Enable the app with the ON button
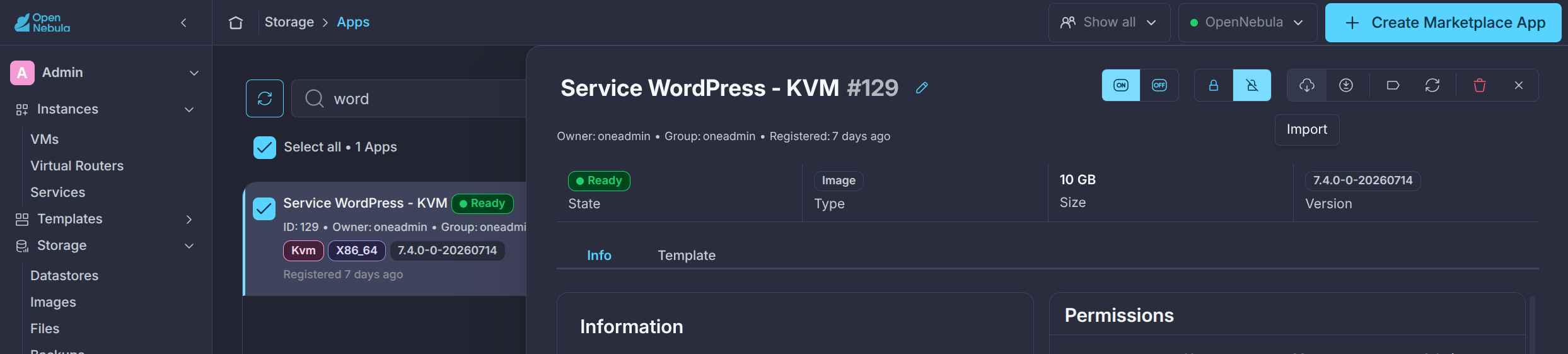Image resolution: width=1568 pixels, height=354 pixels. [x=1121, y=85]
